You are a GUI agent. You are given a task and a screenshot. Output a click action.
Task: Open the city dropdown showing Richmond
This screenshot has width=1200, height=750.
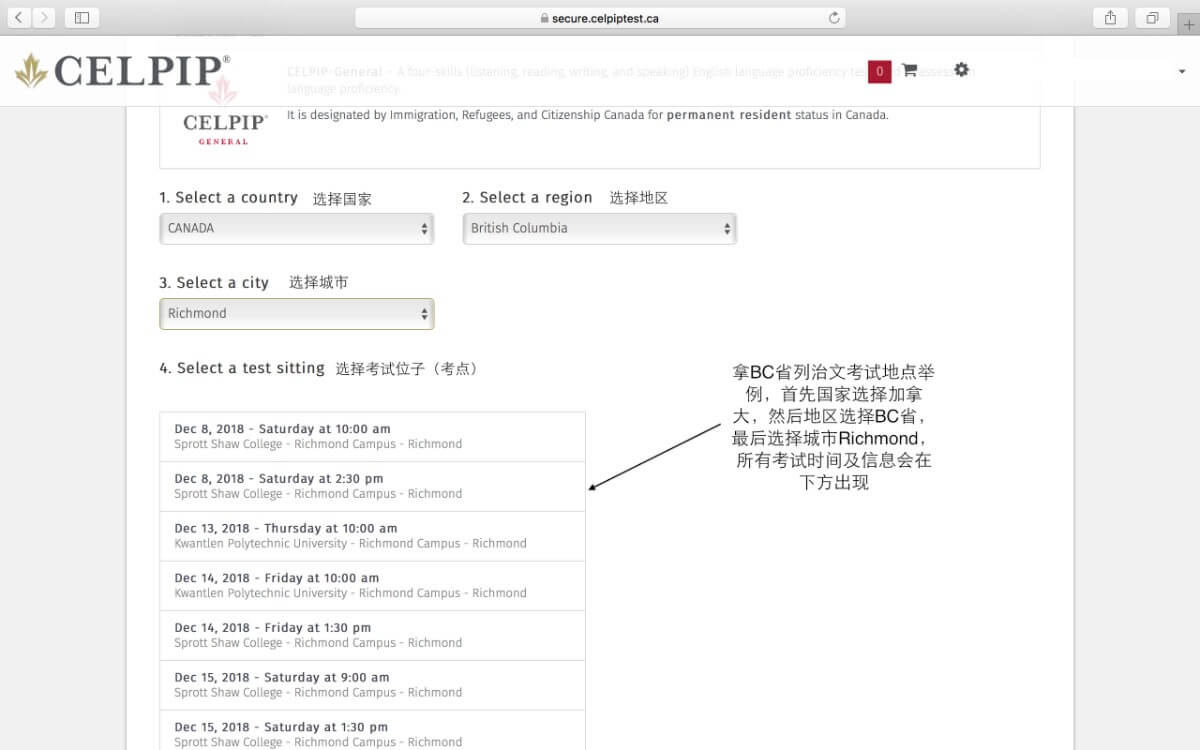(297, 313)
